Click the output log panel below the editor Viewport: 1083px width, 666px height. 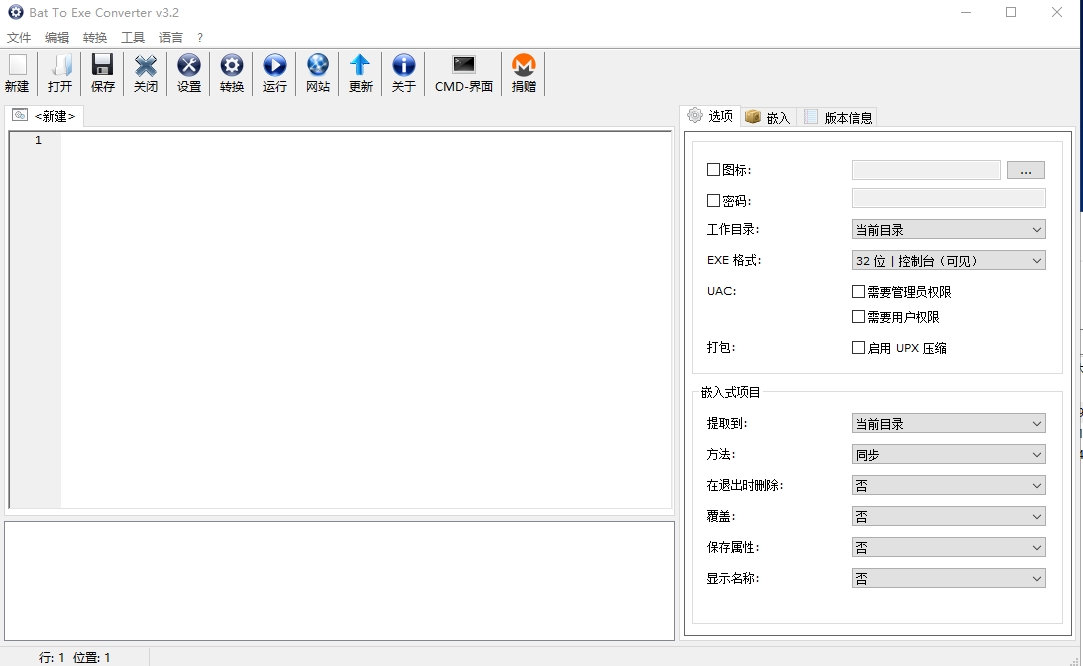[x=339, y=581]
